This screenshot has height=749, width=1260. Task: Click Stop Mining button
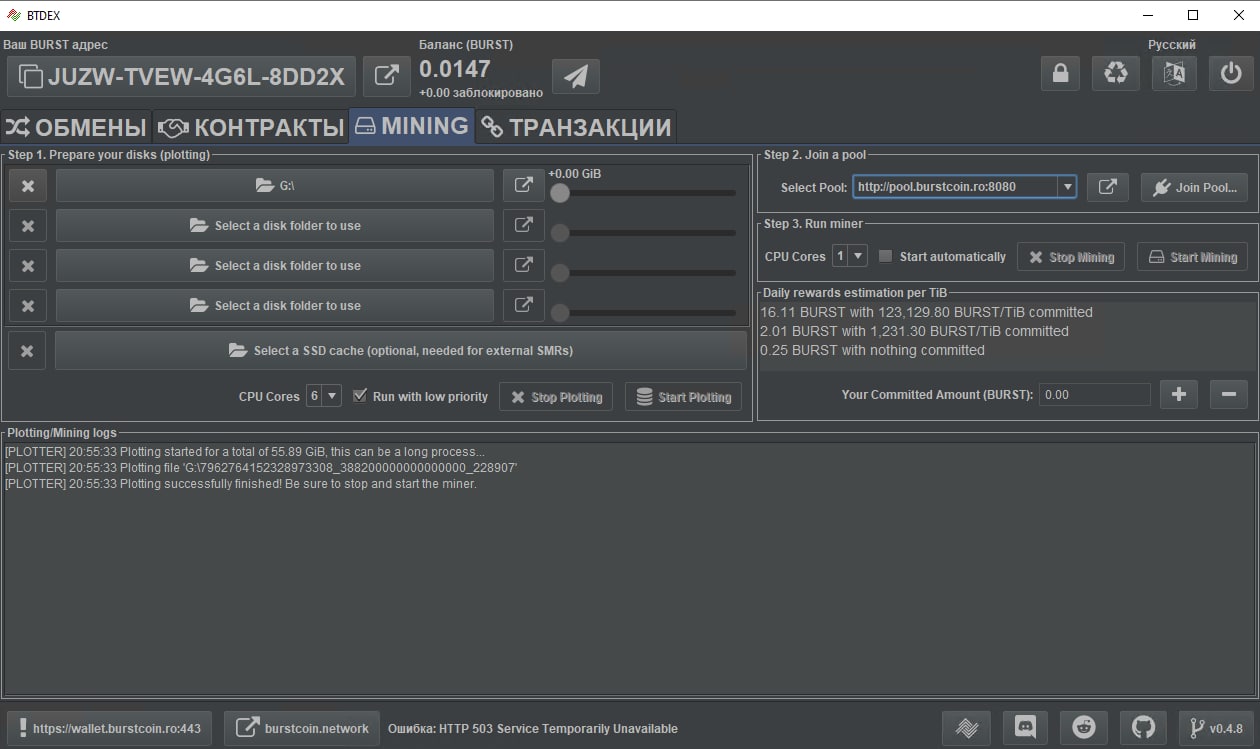click(x=1071, y=257)
